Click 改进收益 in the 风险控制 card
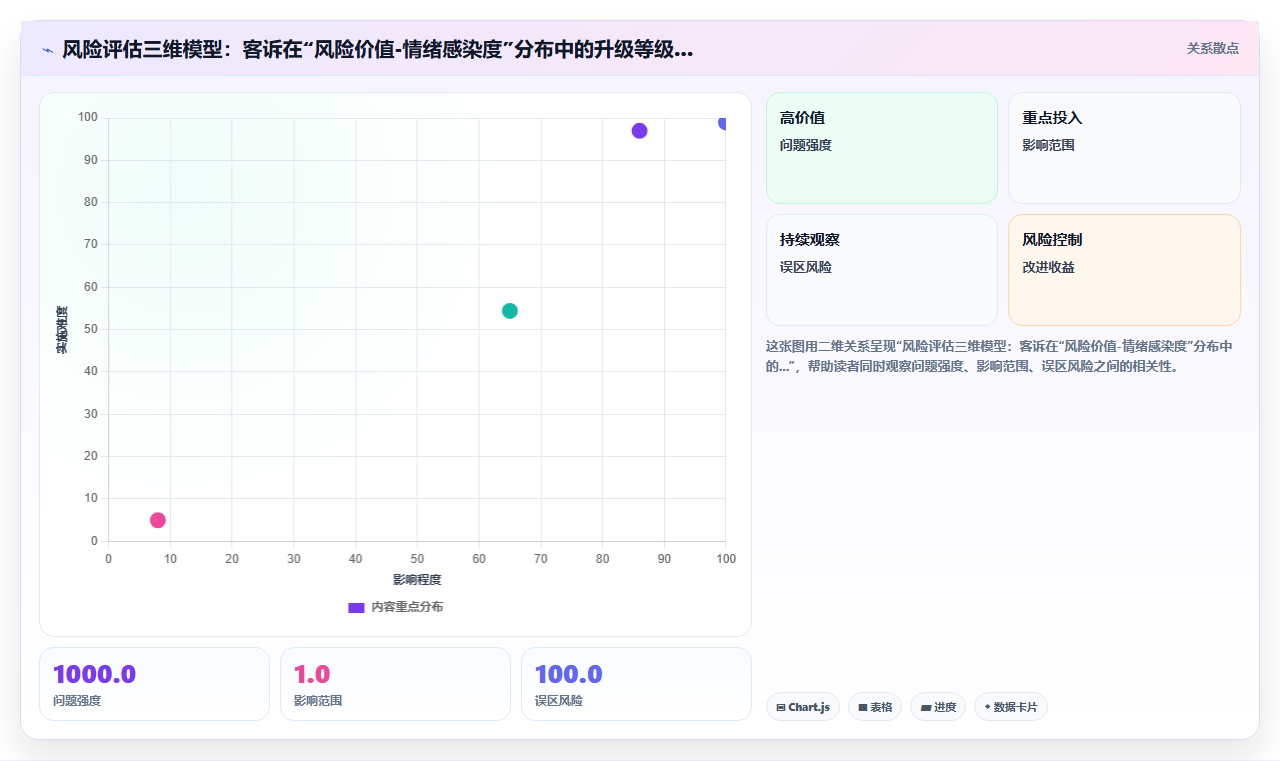 [1048, 267]
